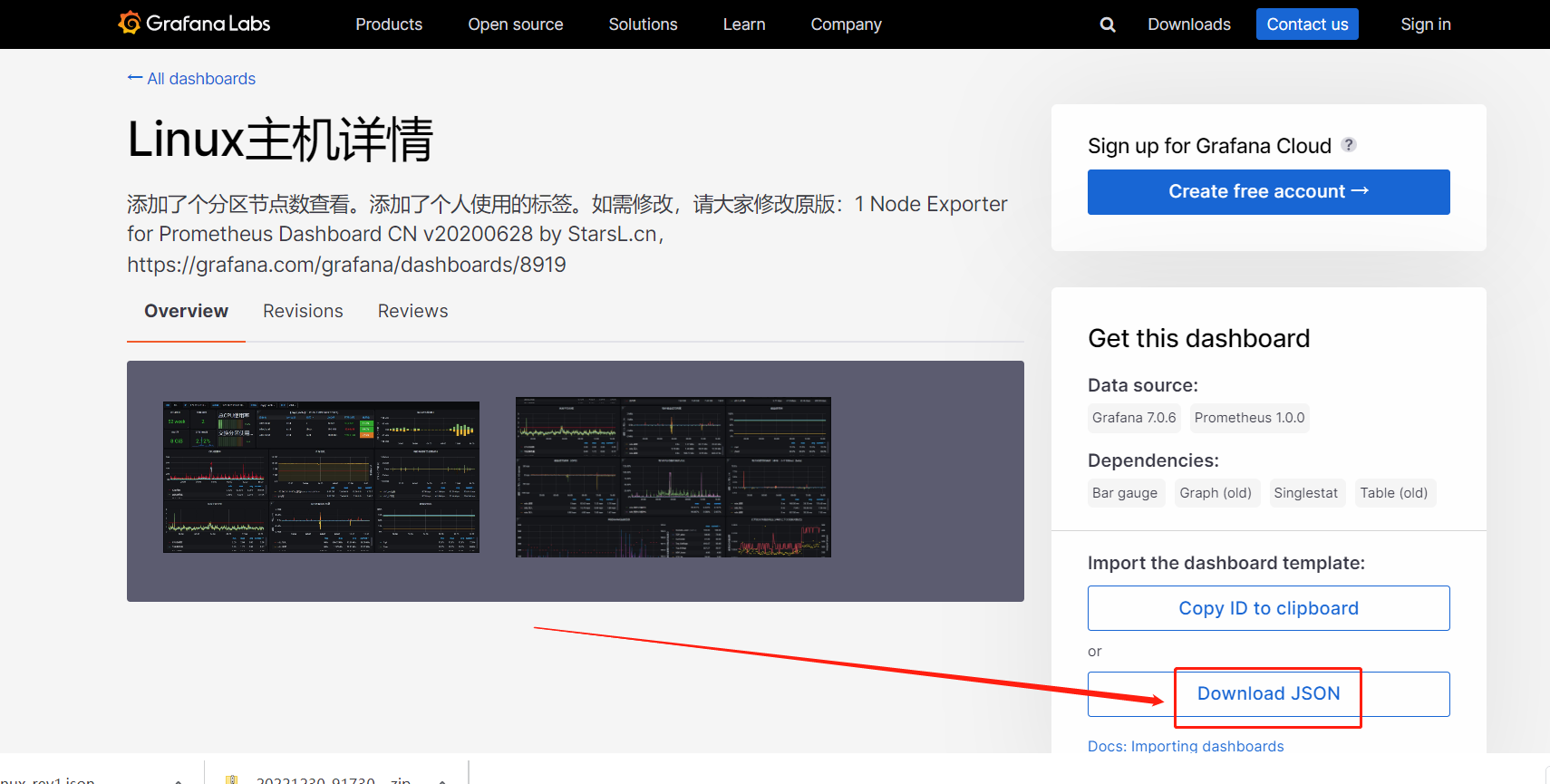Open the search magnifier icon
This screenshot has height=784, width=1550.
click(x=1108, y=24)
